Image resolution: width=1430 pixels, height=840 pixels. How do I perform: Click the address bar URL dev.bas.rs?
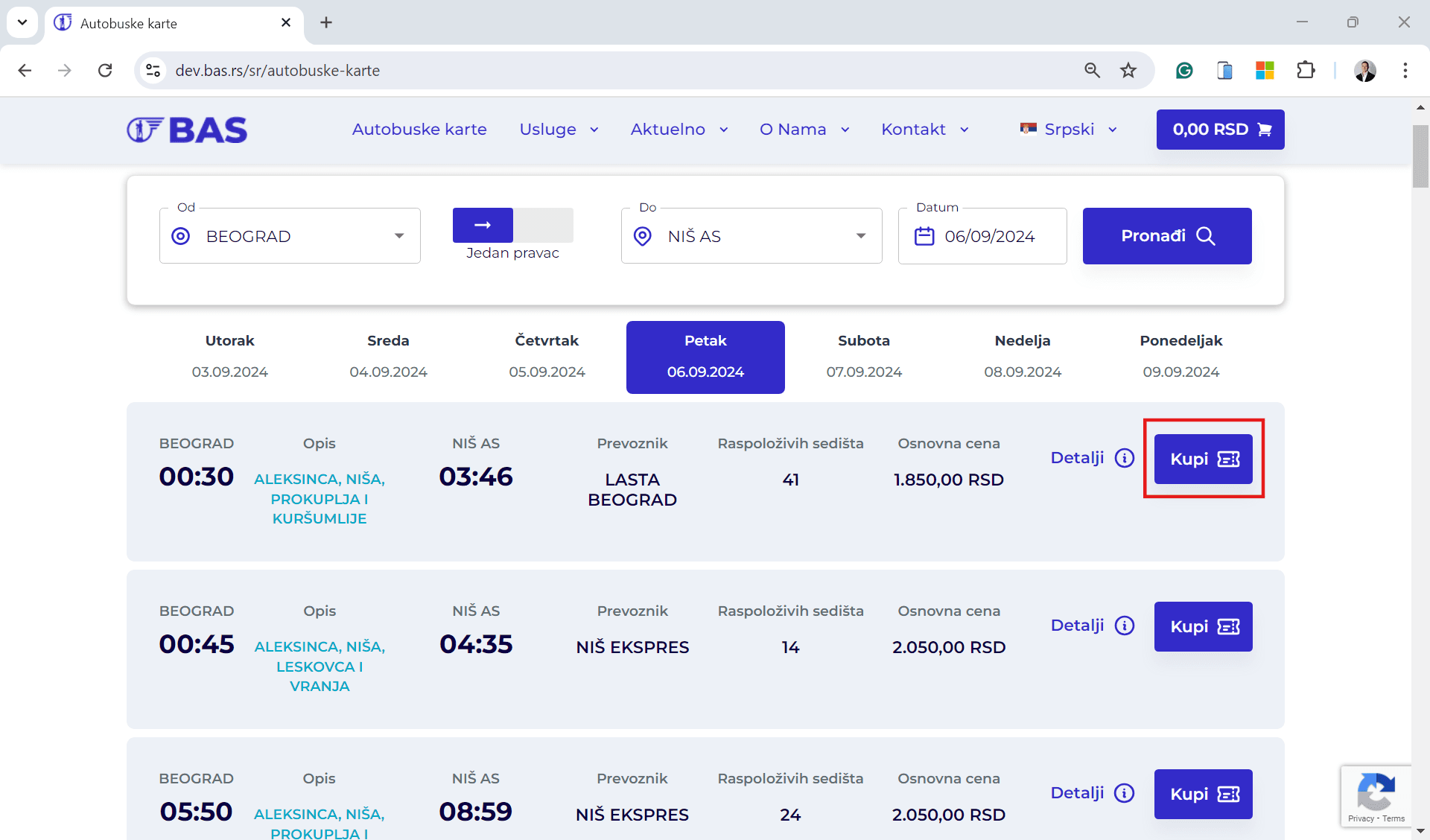click(277, 70)
